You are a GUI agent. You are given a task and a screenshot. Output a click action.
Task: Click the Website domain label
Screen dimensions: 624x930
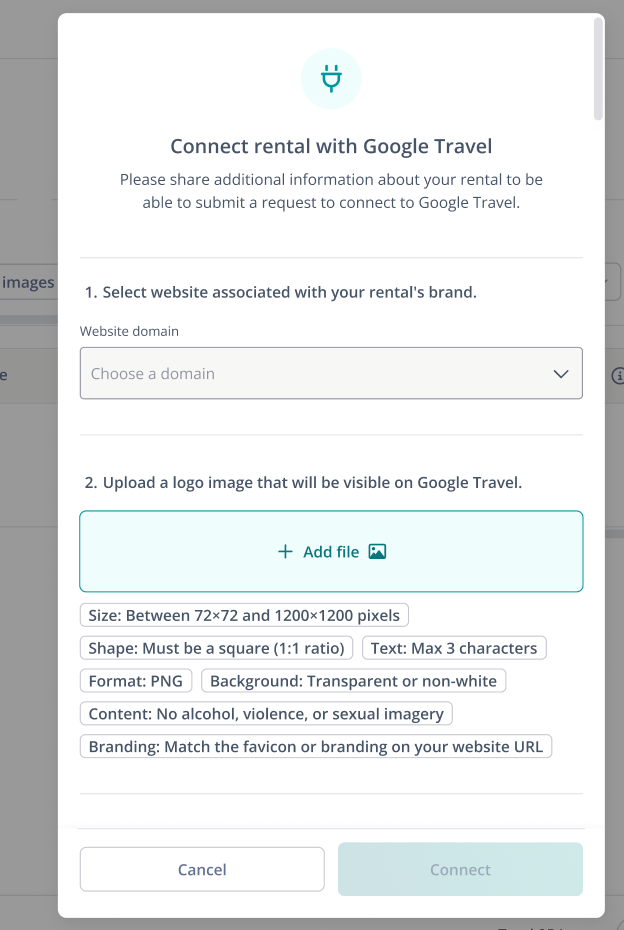tap(129, 331)
